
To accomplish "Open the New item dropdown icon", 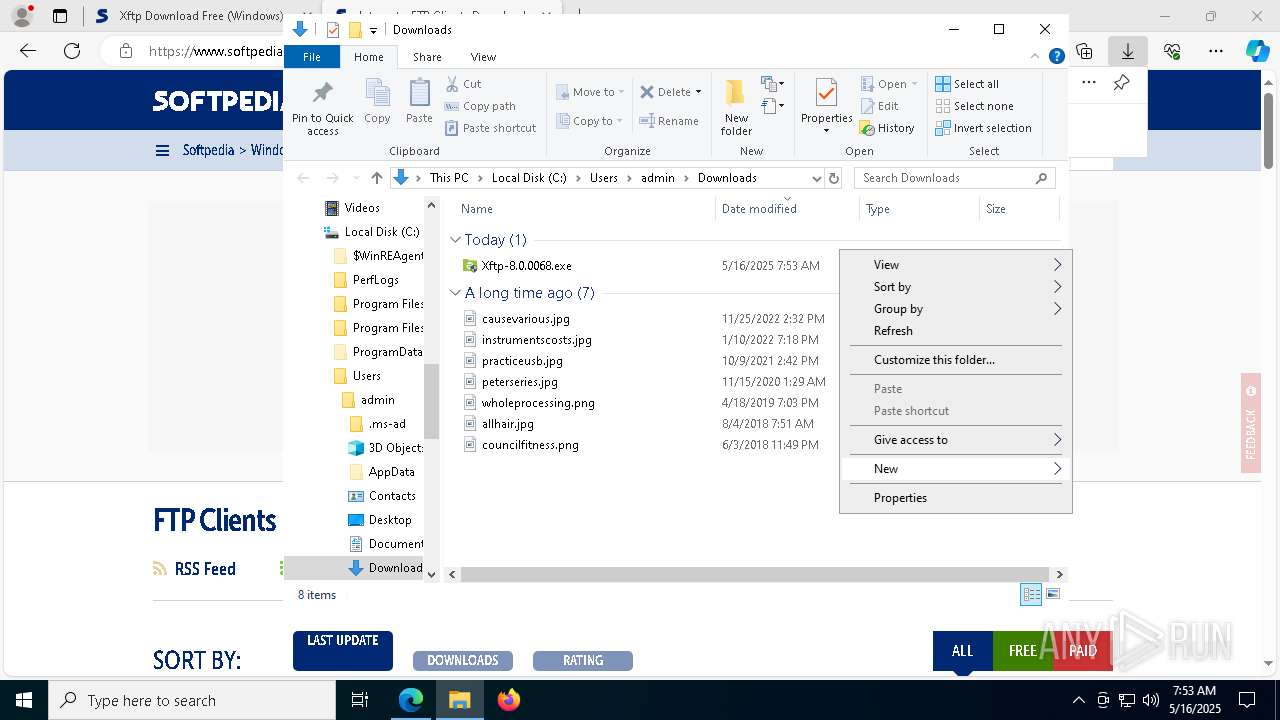I will [772, 84].
